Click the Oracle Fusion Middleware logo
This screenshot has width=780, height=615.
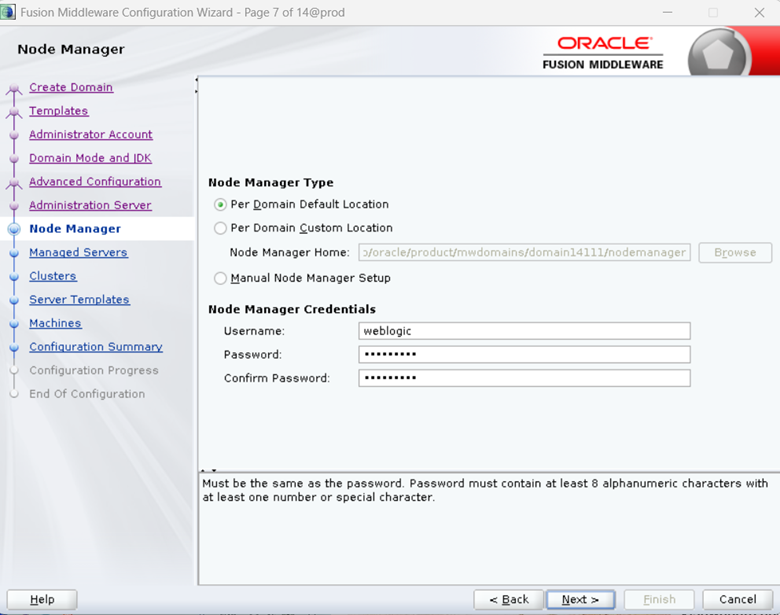(x=603, y=53)
